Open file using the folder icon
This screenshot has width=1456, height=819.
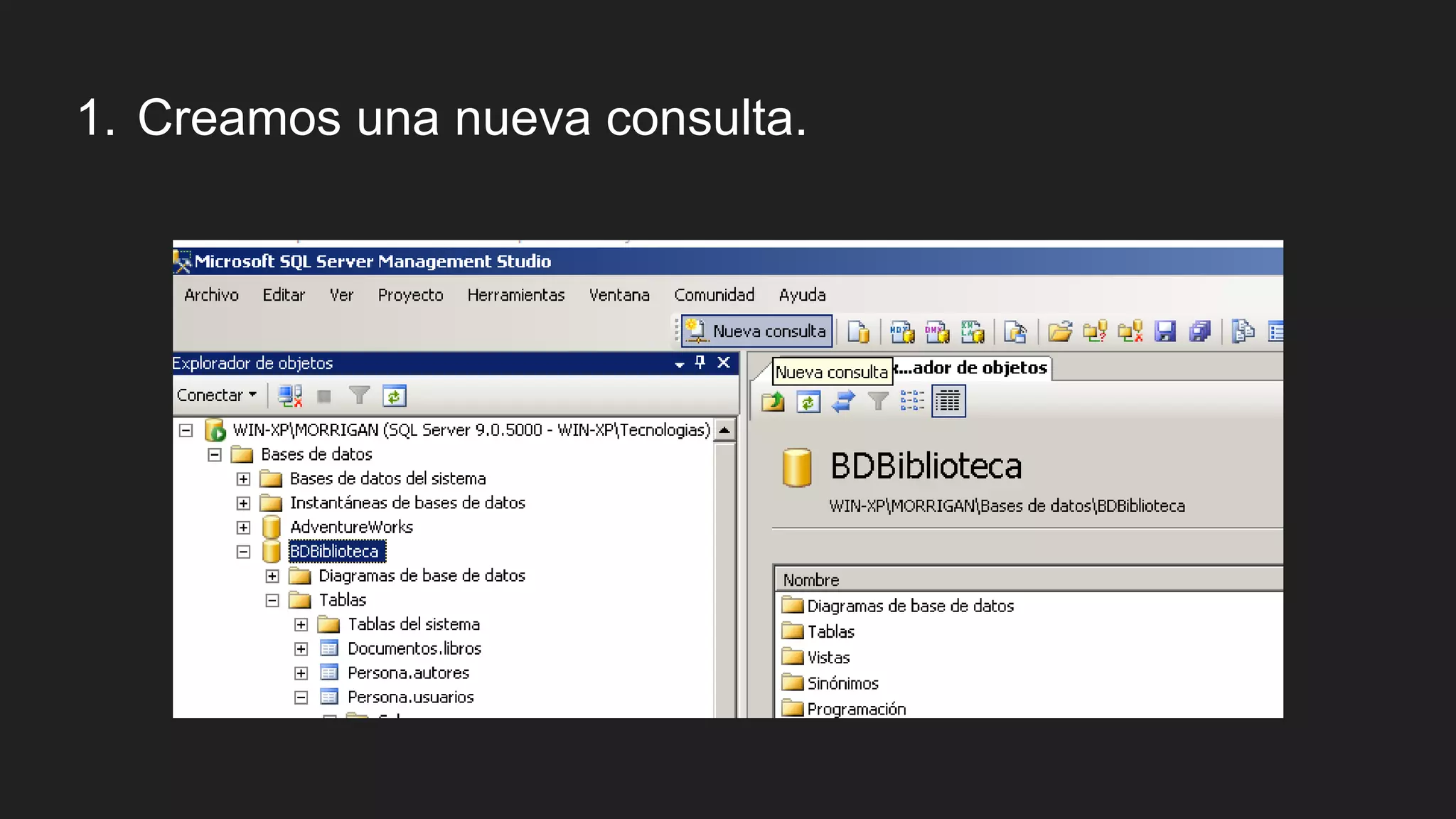1059,331
